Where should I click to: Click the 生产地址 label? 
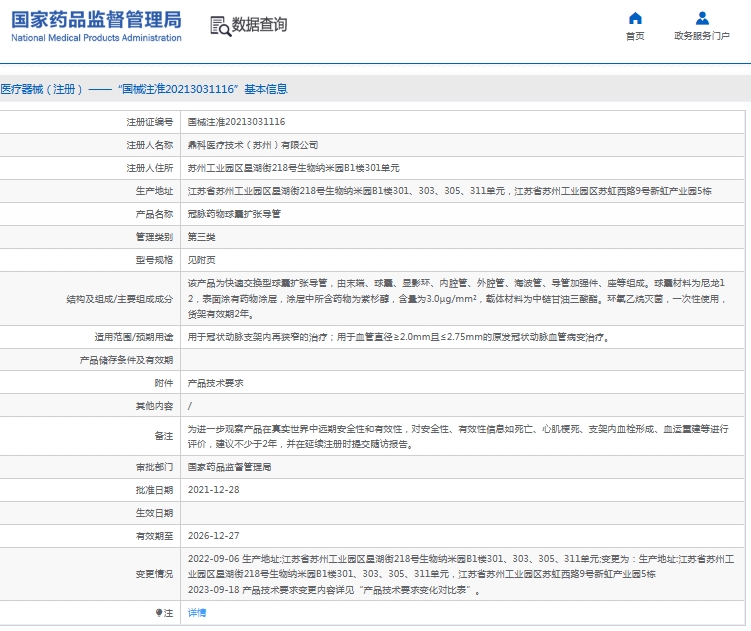click(x=154, y=191)
